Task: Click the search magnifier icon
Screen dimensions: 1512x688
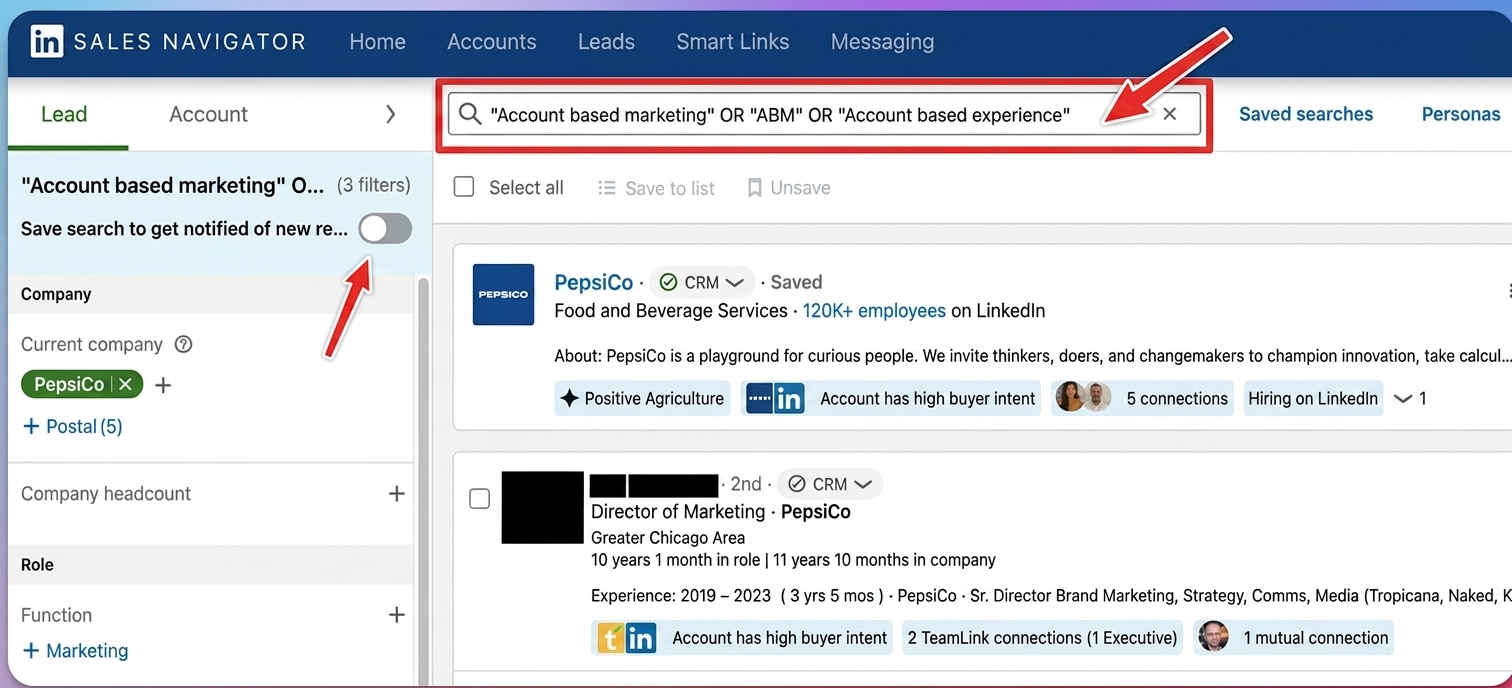Action: click(x=470, y=114)
